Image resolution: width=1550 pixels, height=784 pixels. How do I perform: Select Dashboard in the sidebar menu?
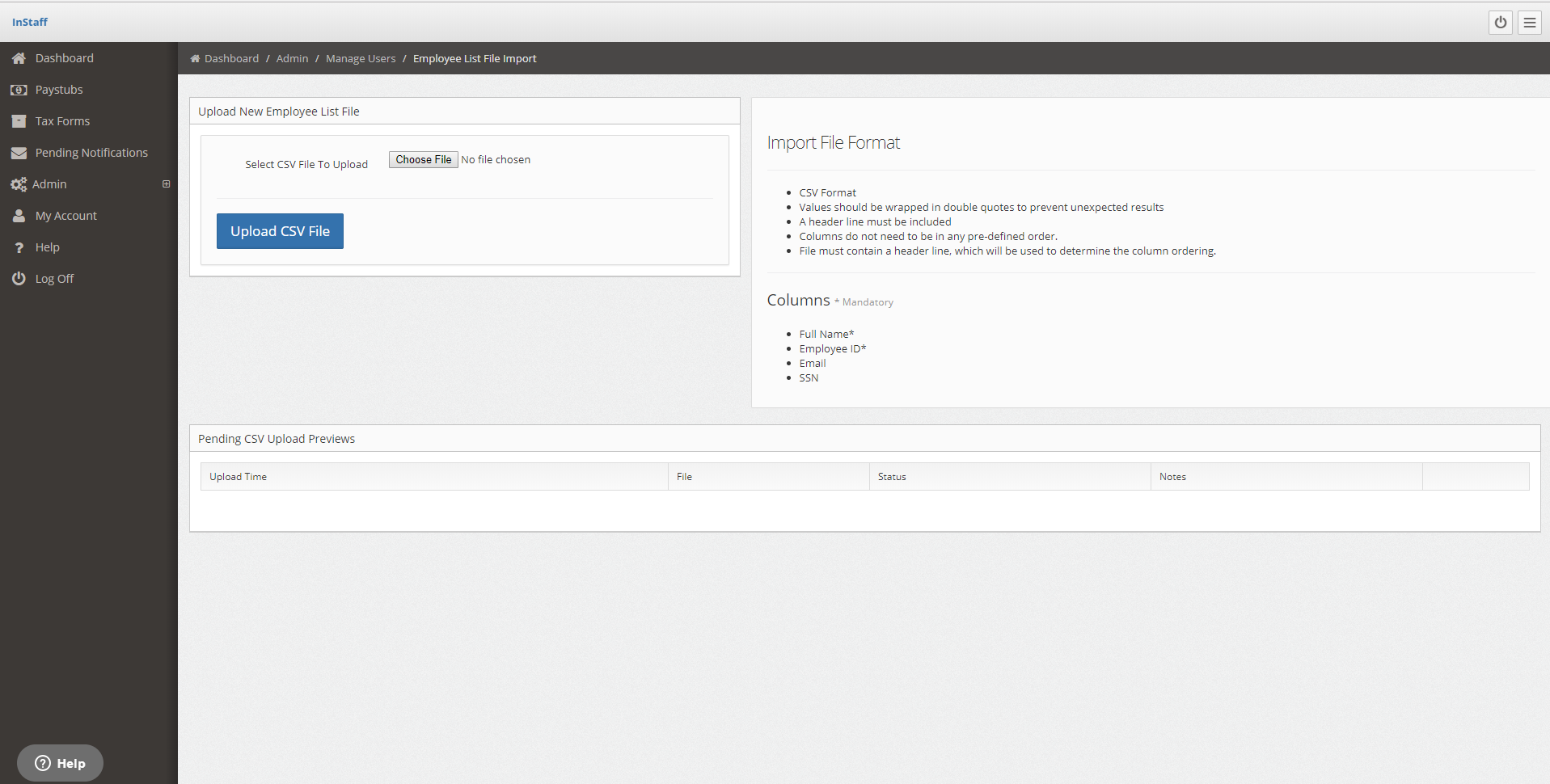pos(65,57)
